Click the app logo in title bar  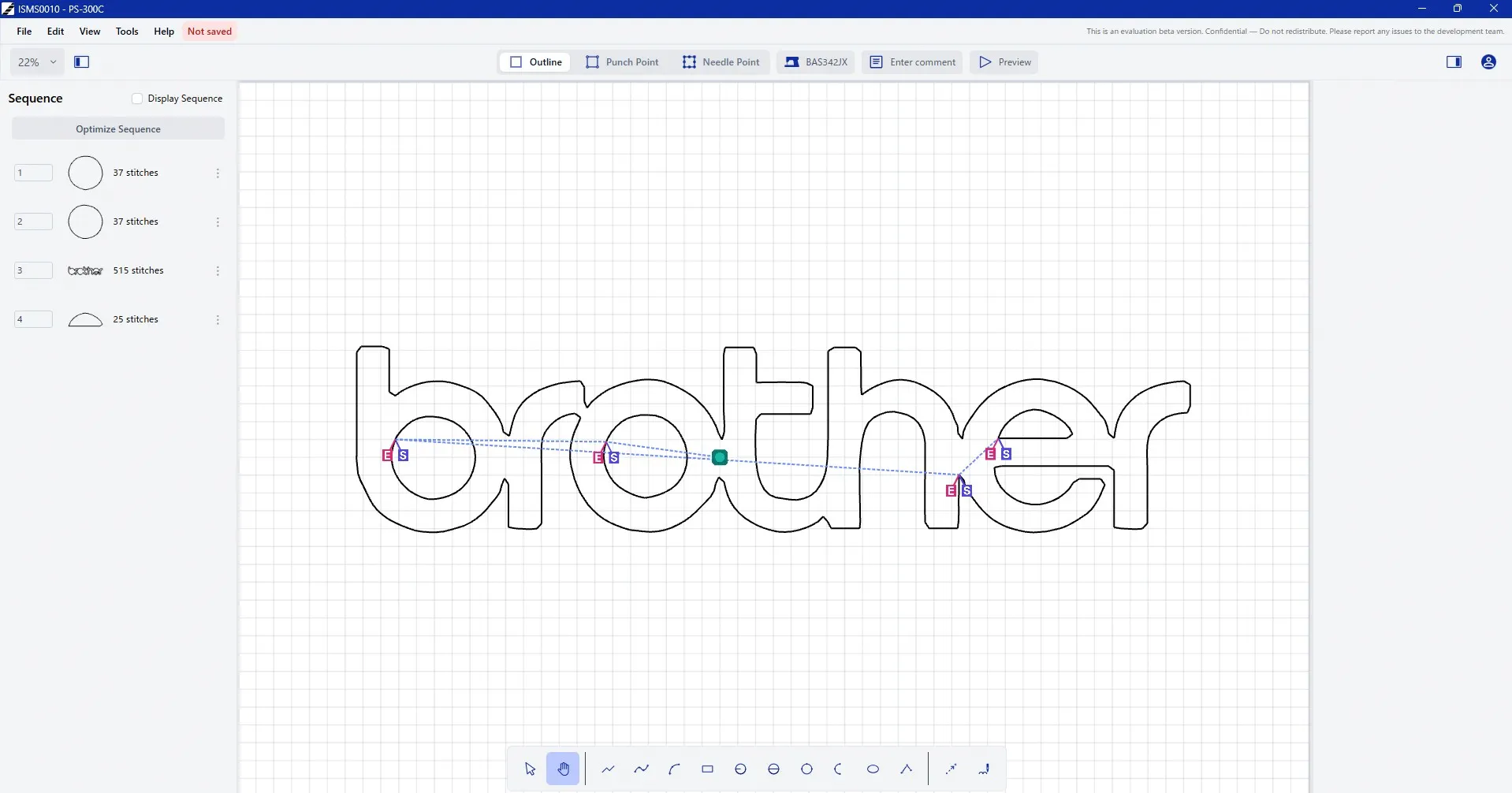click(x=8, y=9)
